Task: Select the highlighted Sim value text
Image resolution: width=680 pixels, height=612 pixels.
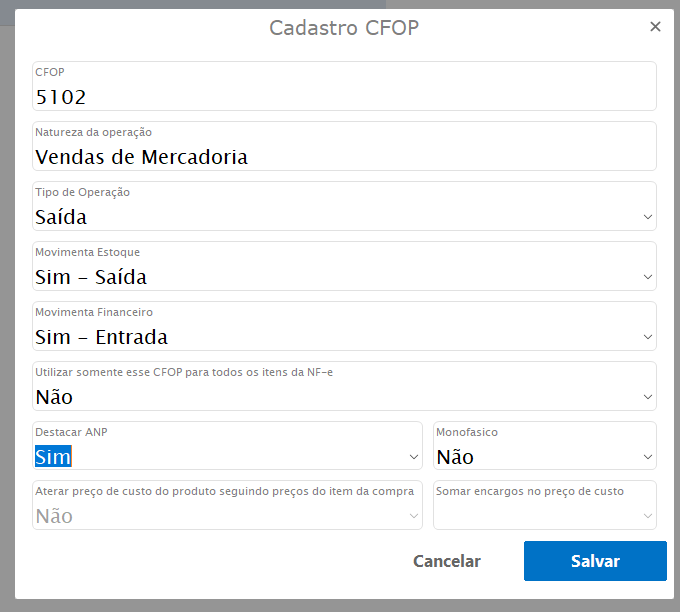Action: pyautogui.click(x=53, y=457)
